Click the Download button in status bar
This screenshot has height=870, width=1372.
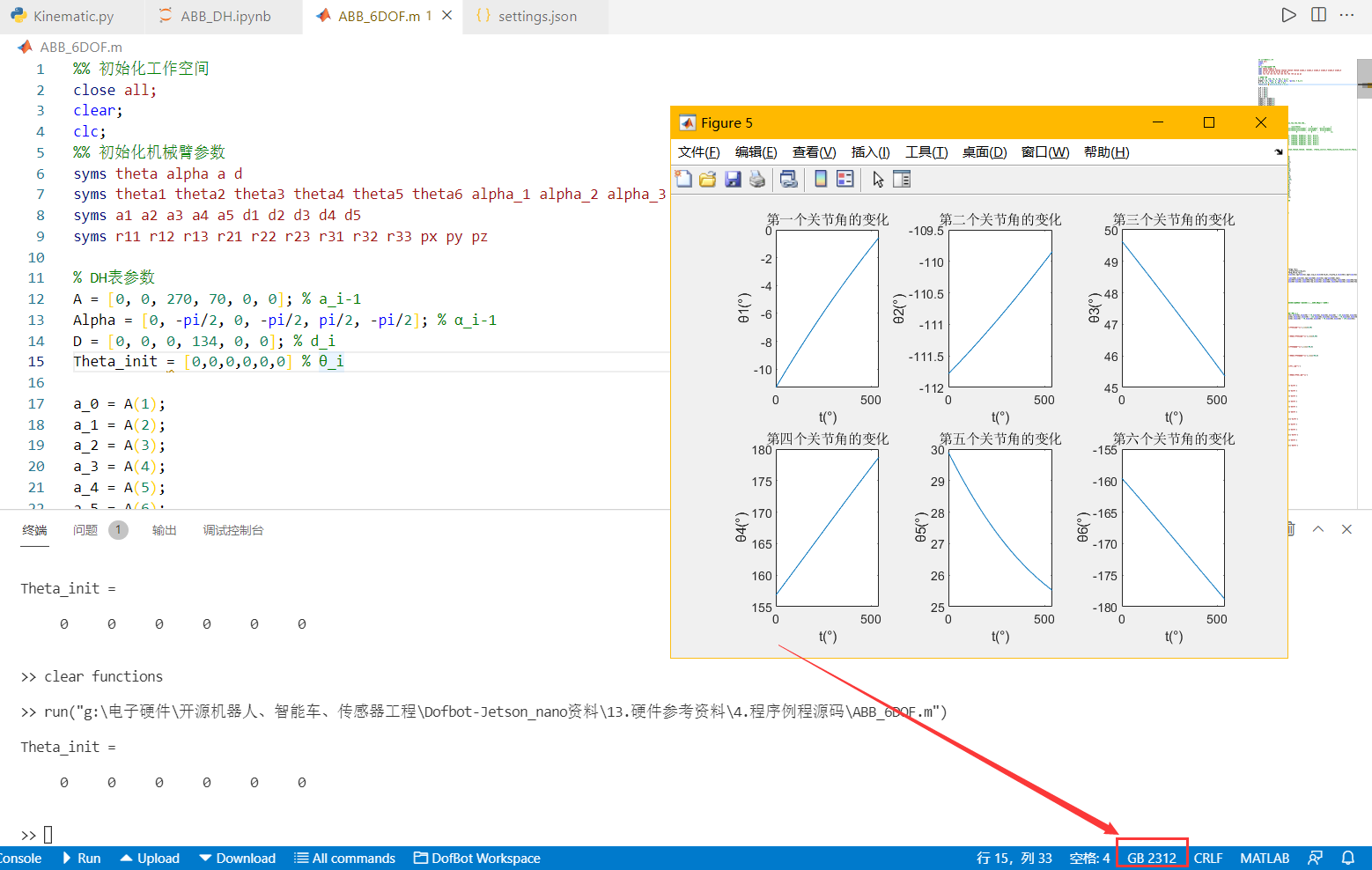[x=237, y=857]
